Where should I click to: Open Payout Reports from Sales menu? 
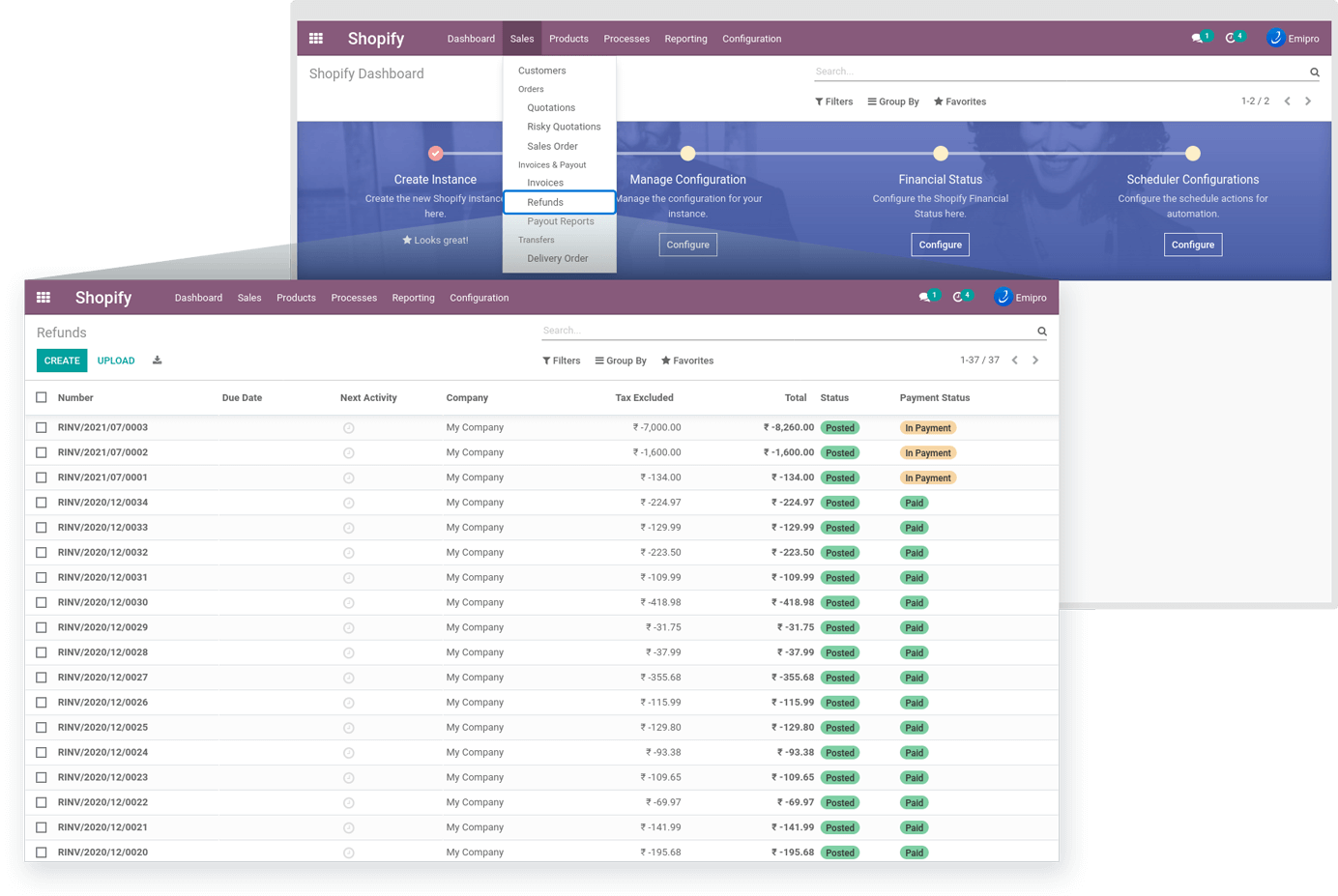pyautogui.click(x=561, y=221)
